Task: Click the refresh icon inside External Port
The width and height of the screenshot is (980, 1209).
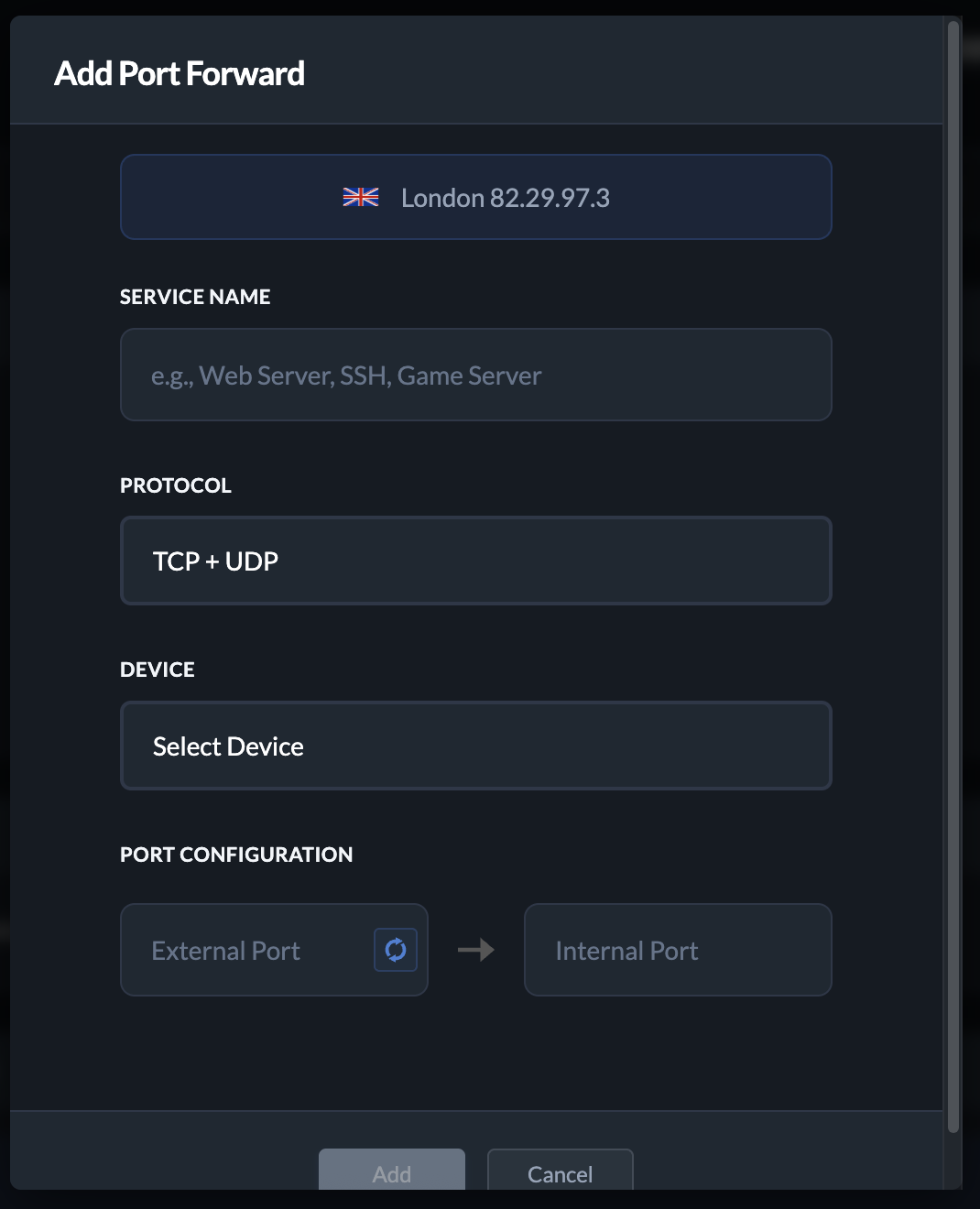Action: click(394, 950)
